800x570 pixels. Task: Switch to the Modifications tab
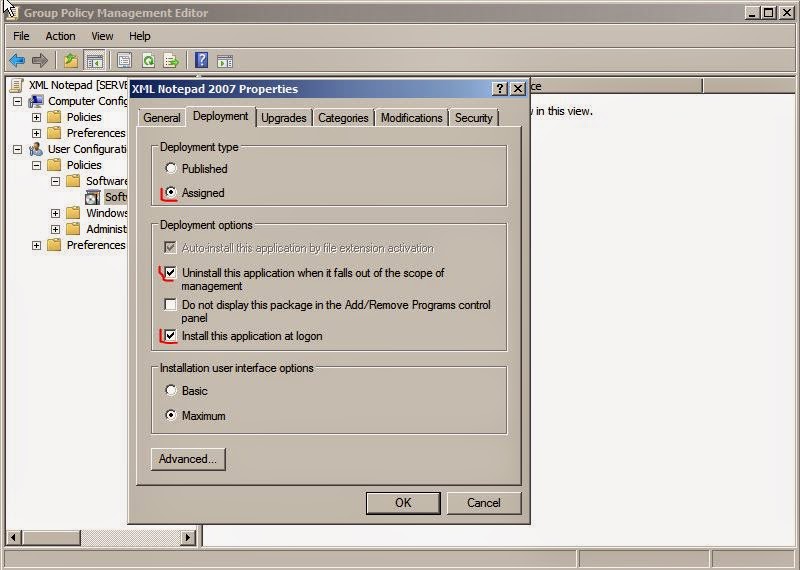pyautogui.click(x=411, y=117)
